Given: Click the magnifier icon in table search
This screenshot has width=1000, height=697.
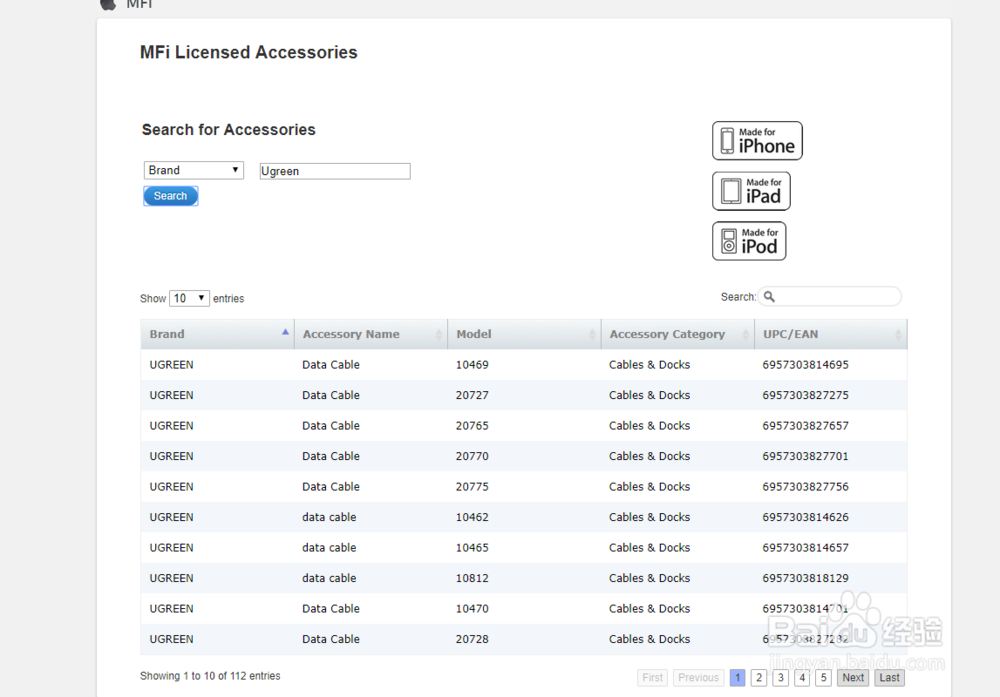Looking at the screenshot, I should (x=769, y=297).
